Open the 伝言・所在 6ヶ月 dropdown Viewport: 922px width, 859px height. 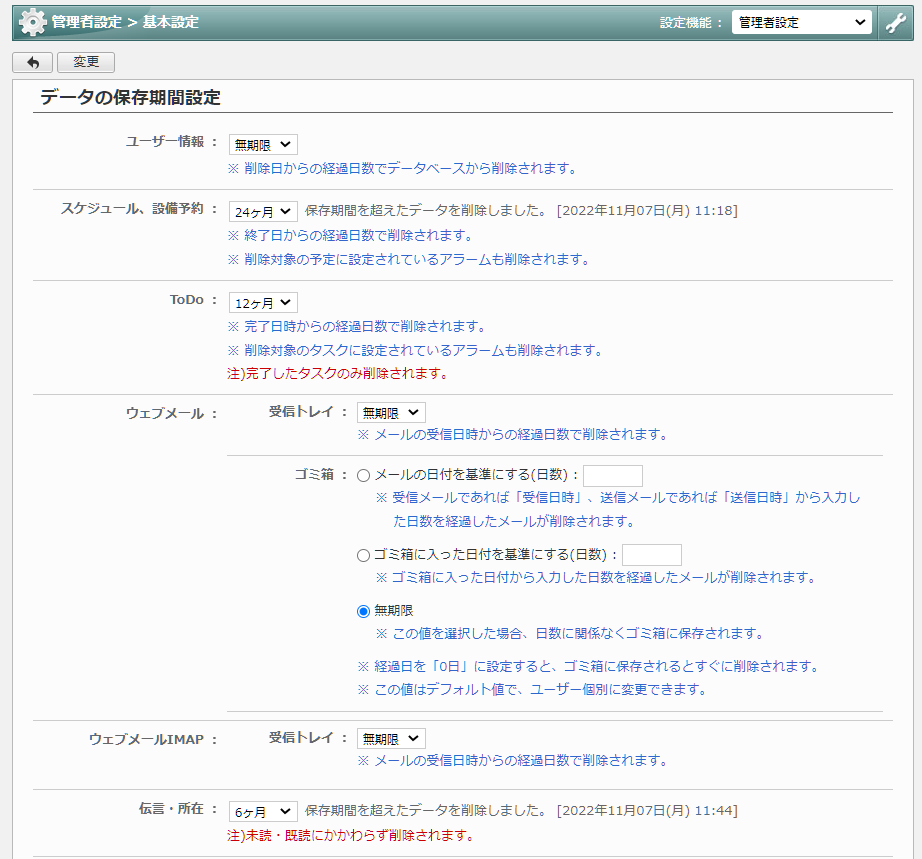click(x=263, y=811)
